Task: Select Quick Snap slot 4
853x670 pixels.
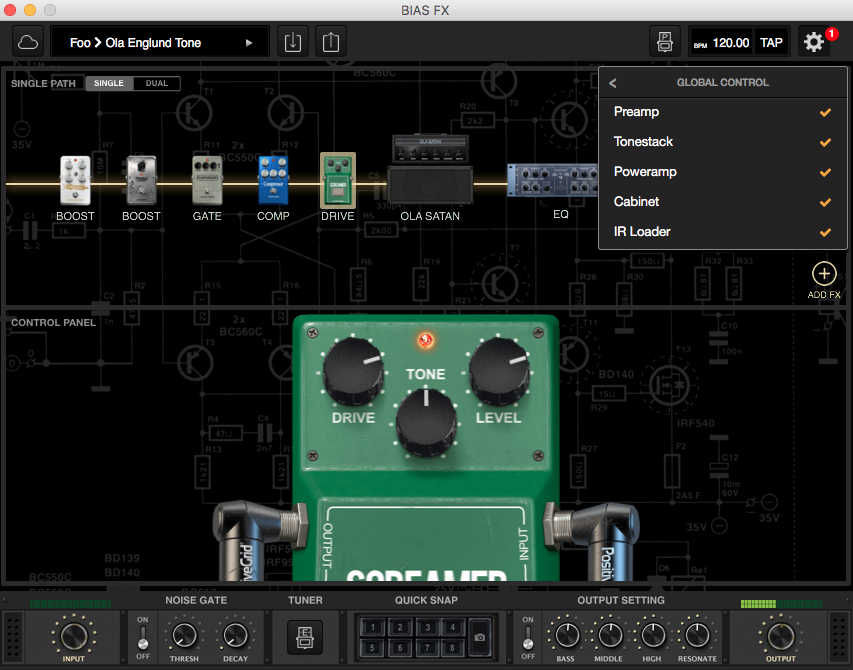Action: [453, 627]
